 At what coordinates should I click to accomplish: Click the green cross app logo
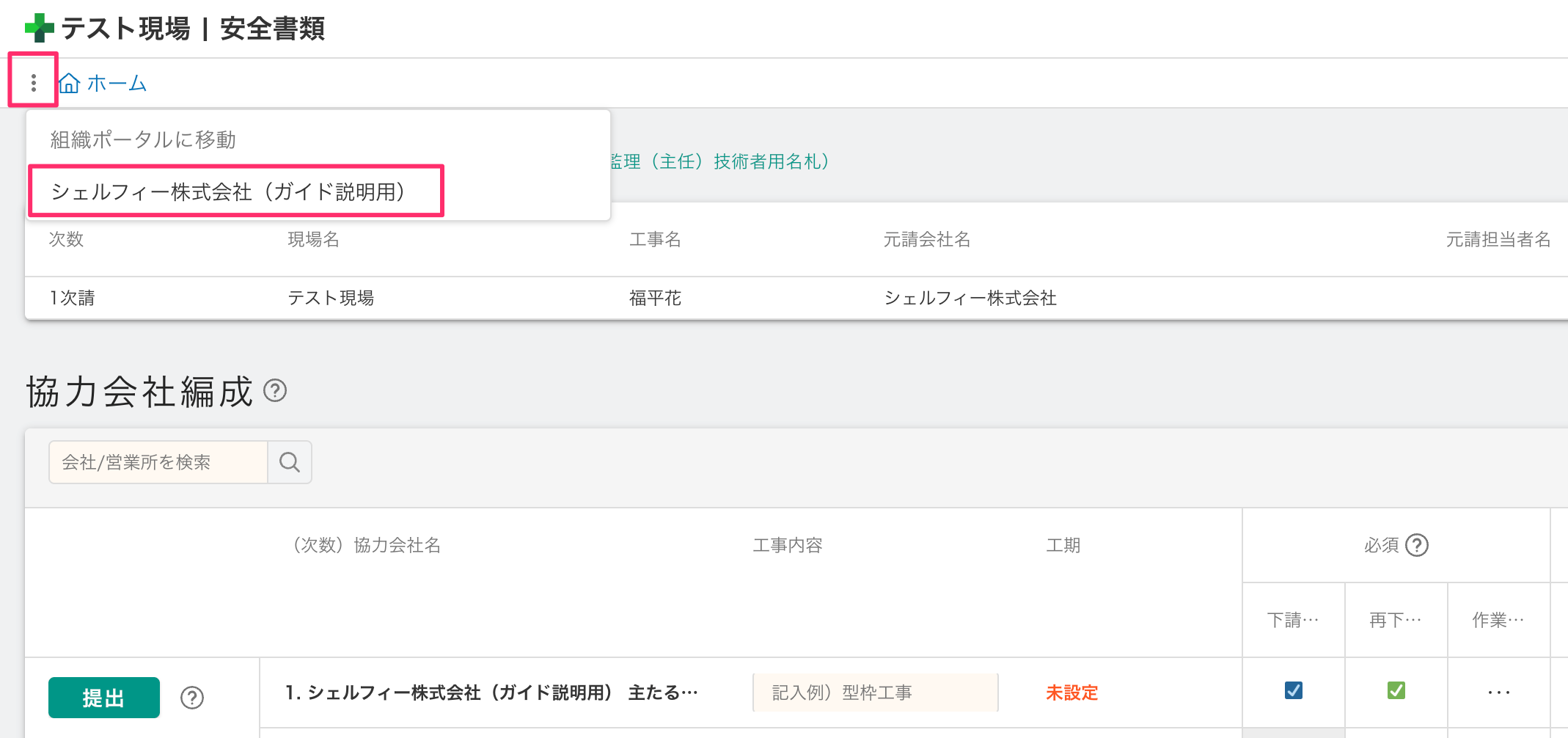point(39,29)
